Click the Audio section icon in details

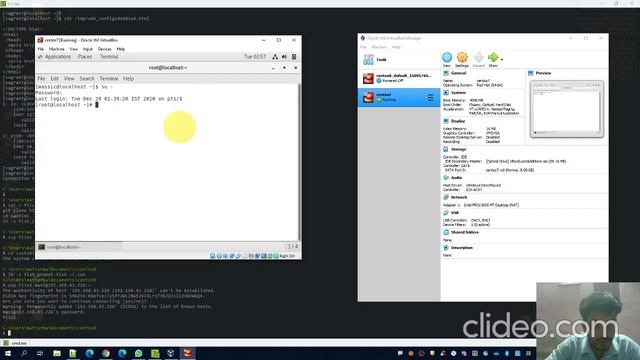click(x=446, y=178)
